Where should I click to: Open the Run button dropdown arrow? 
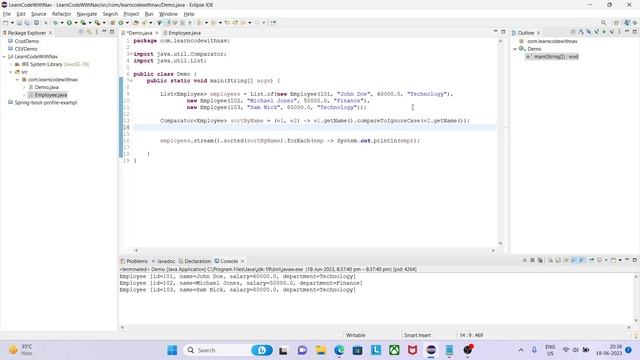(76, 23)
